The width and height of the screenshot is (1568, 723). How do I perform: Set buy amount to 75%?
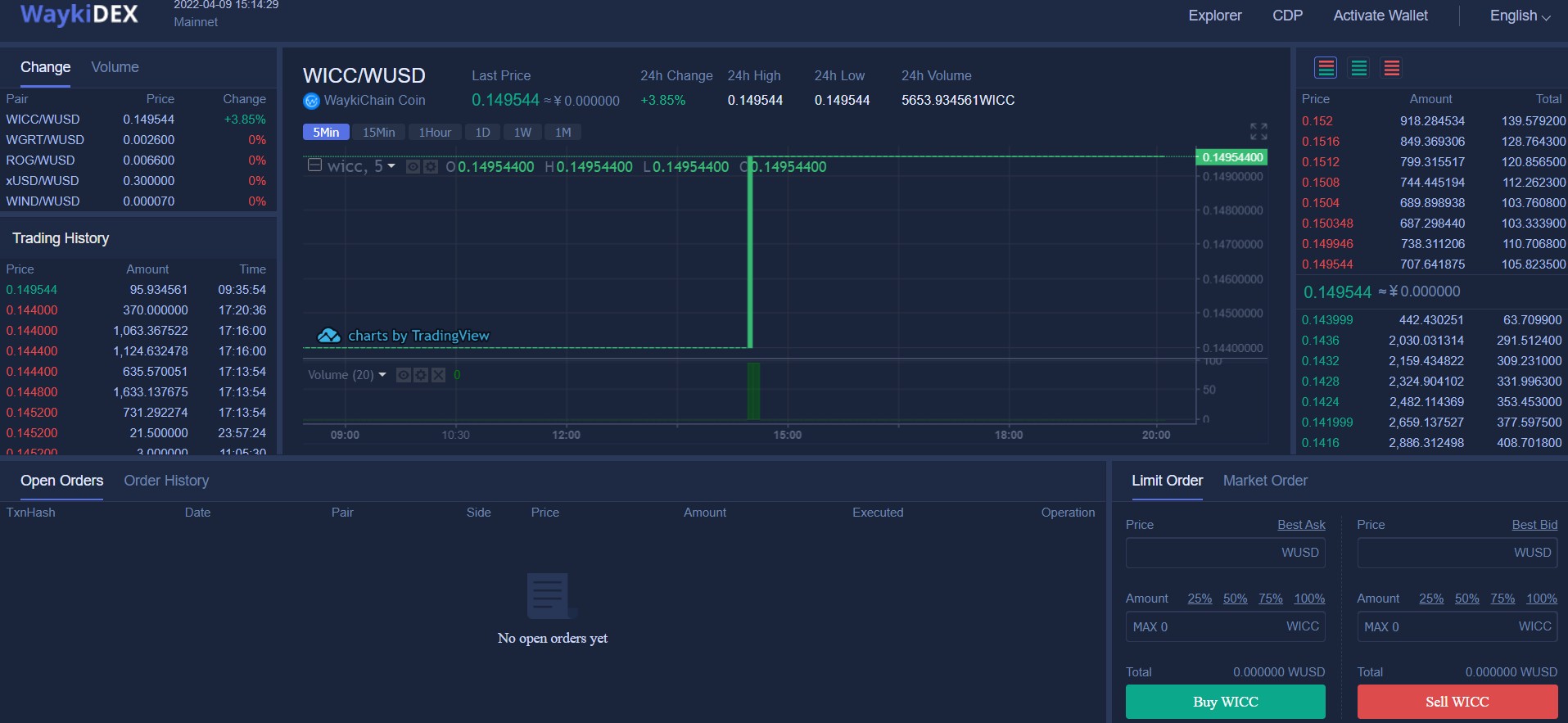pyautogui.click(x=1271, y=599)
